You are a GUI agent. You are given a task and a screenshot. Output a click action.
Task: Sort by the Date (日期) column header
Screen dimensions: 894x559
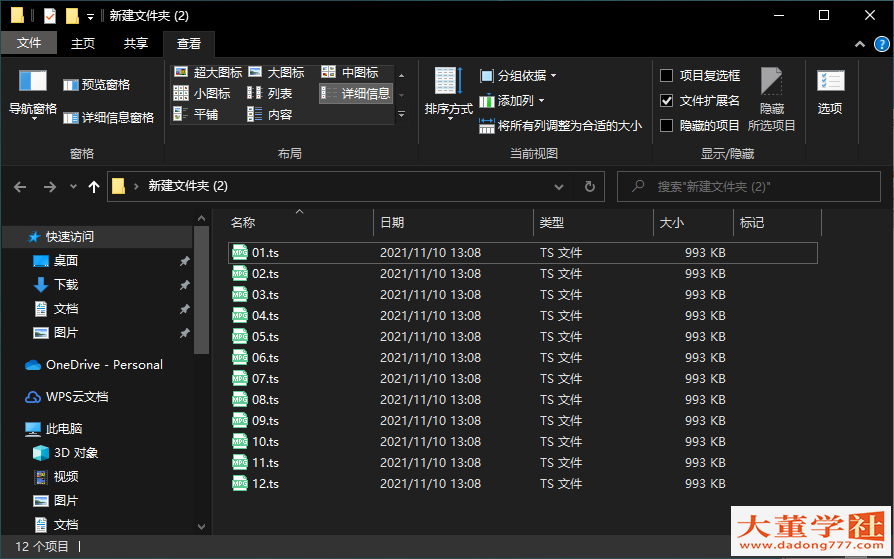[x=453, y=222]
